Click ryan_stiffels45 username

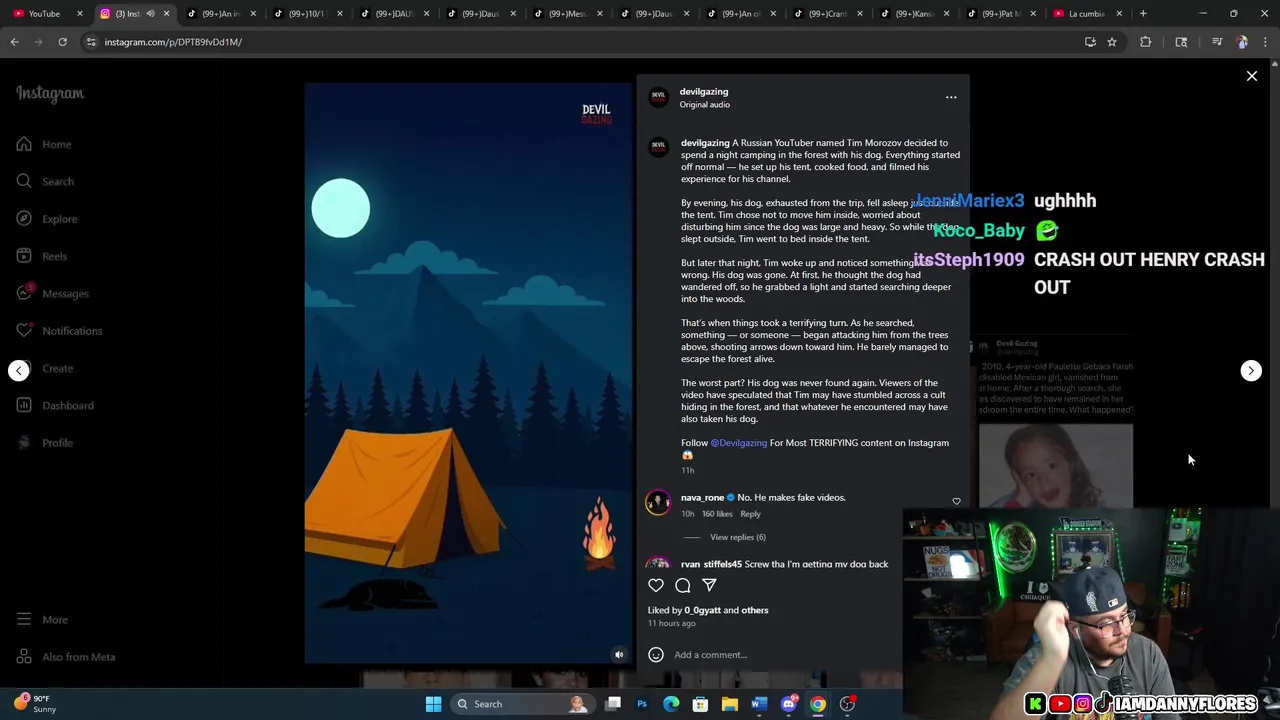(x=712, y=565)
